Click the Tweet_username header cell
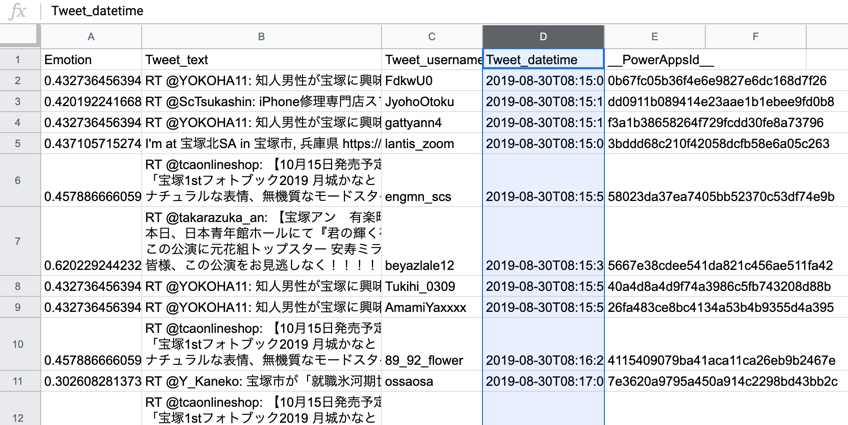This screenshot has width=848, height=425. pos(432,59)
